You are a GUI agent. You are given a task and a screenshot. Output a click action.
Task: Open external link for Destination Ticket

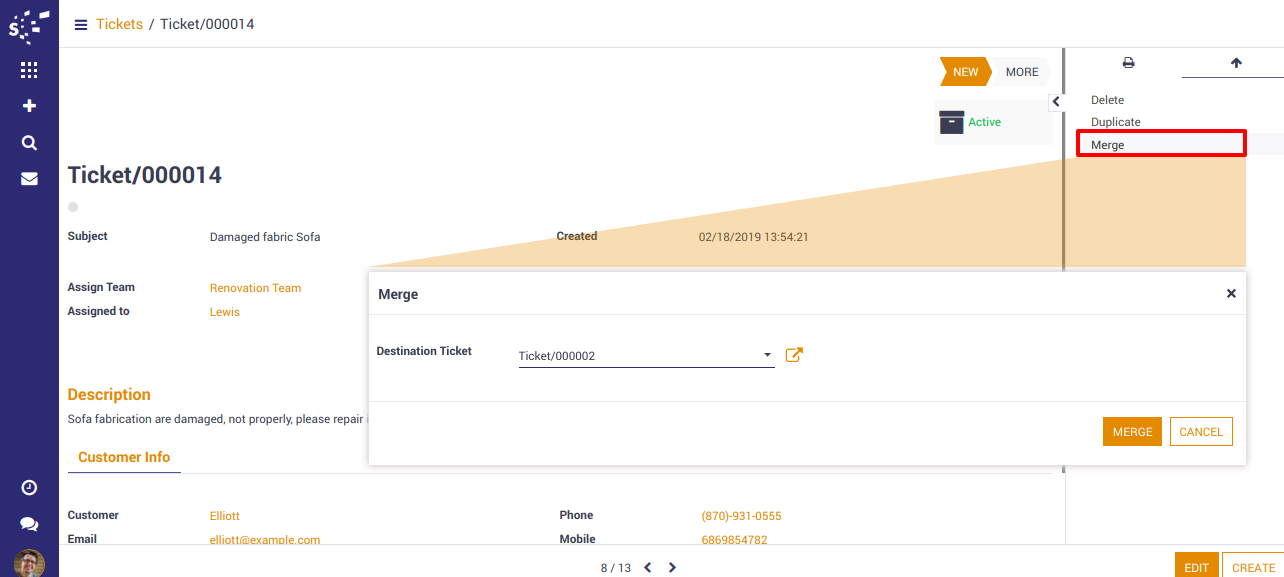794,354
